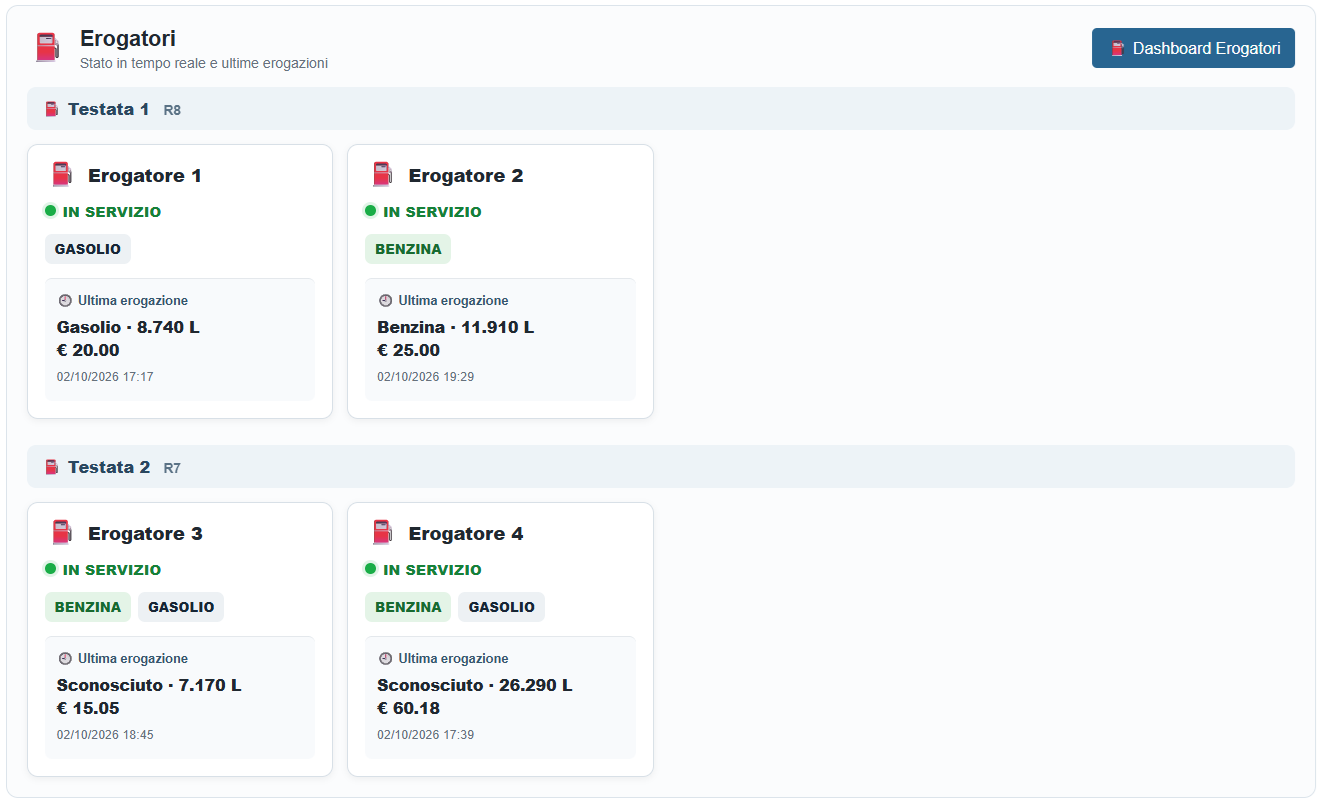Click the R7 label next to Testata 2
Image resolution: width=1324 pixels, height=805 pixels.
[172, 468]
